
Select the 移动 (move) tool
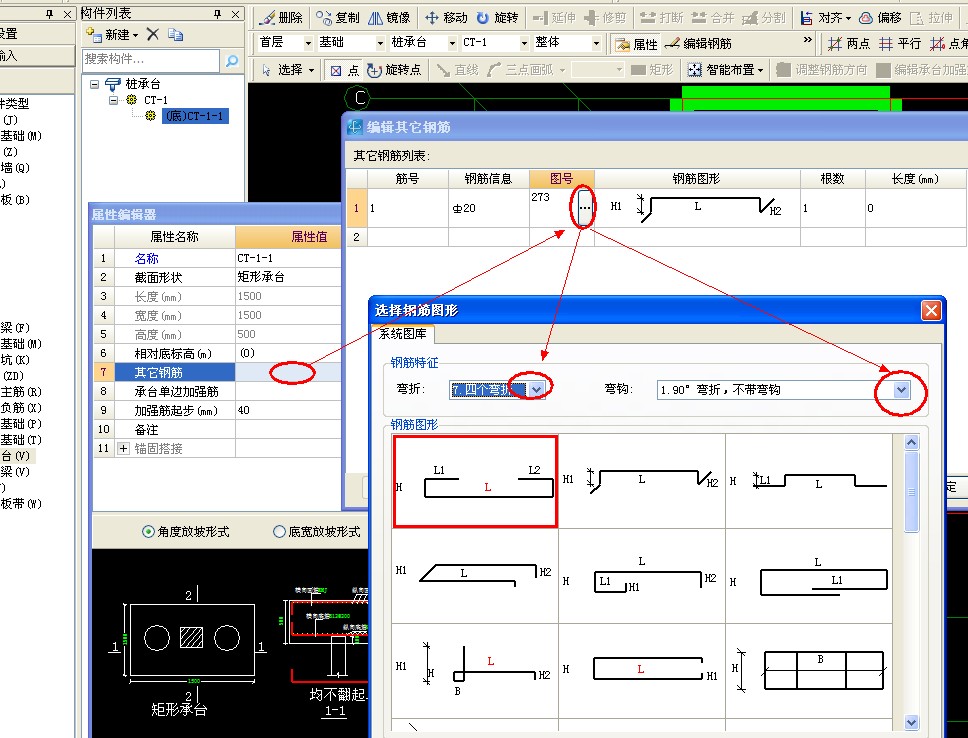(446, 17)
